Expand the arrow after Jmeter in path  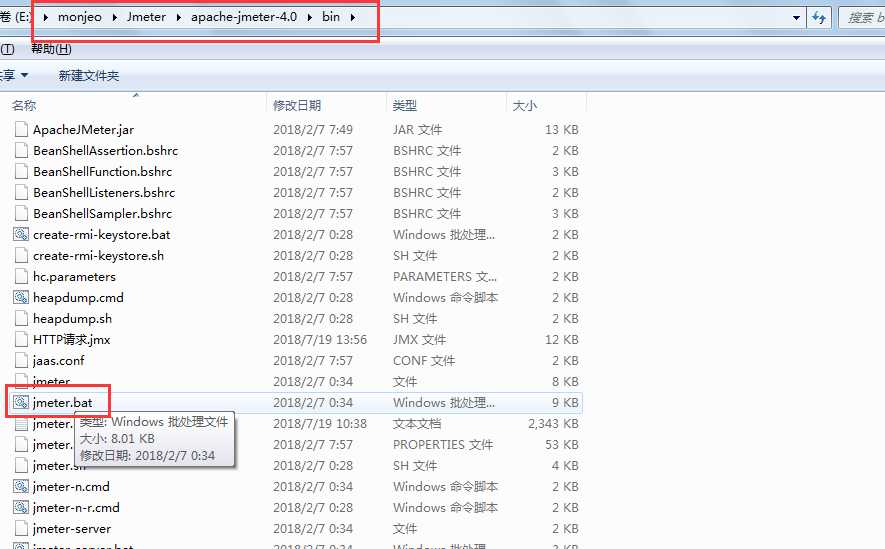coord(178,17)
